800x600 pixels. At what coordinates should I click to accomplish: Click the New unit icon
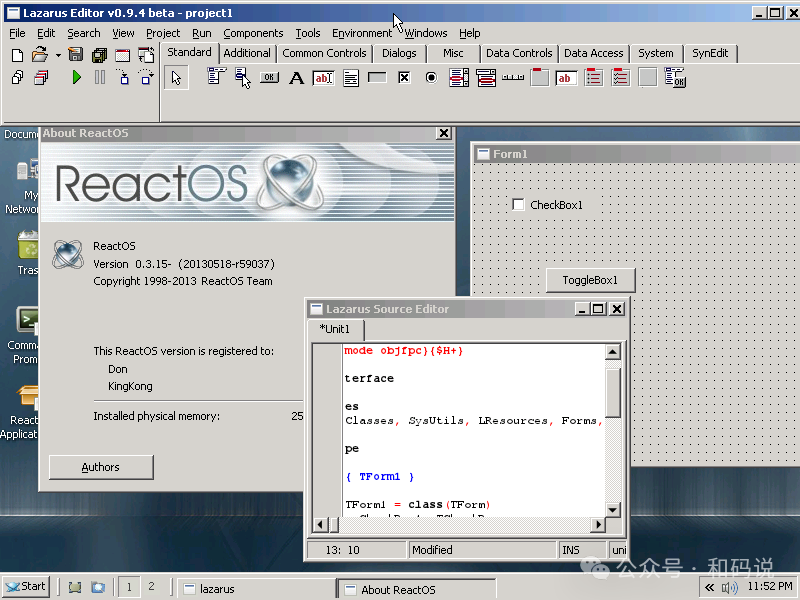[17, 55]
